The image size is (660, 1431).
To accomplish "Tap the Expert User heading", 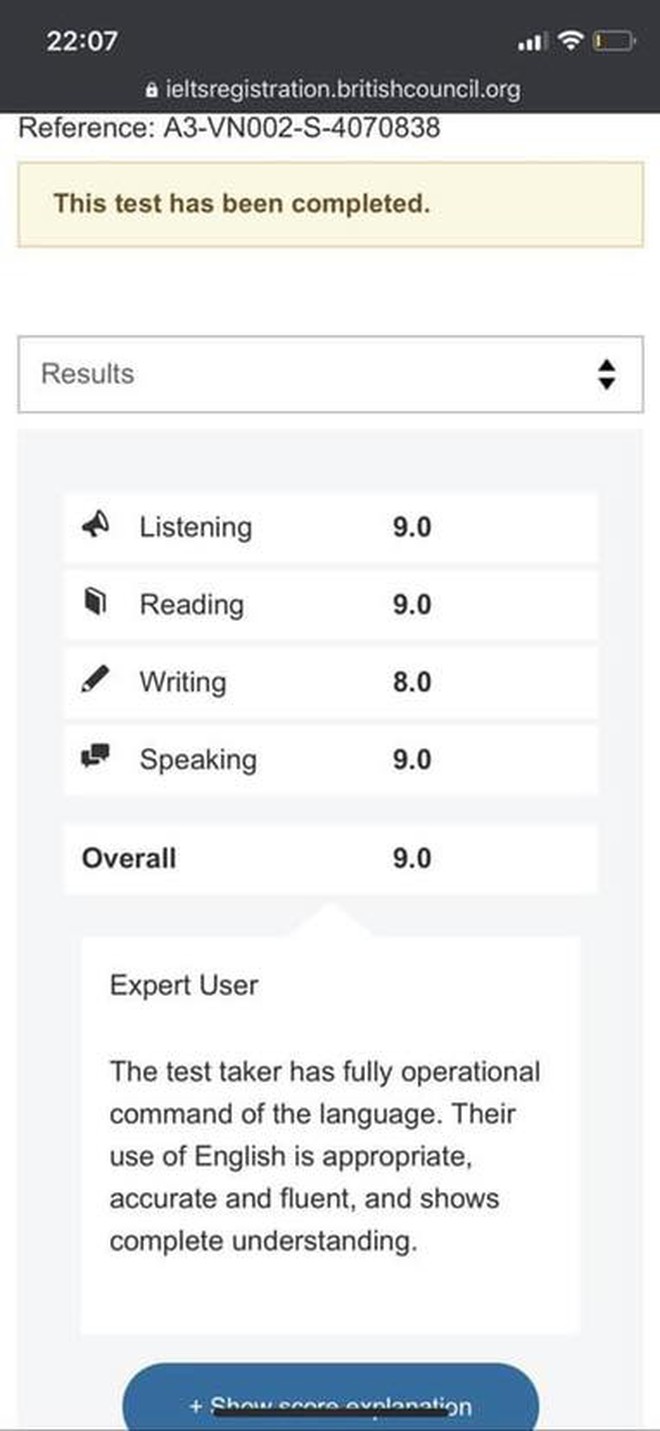I will (184, 985).
